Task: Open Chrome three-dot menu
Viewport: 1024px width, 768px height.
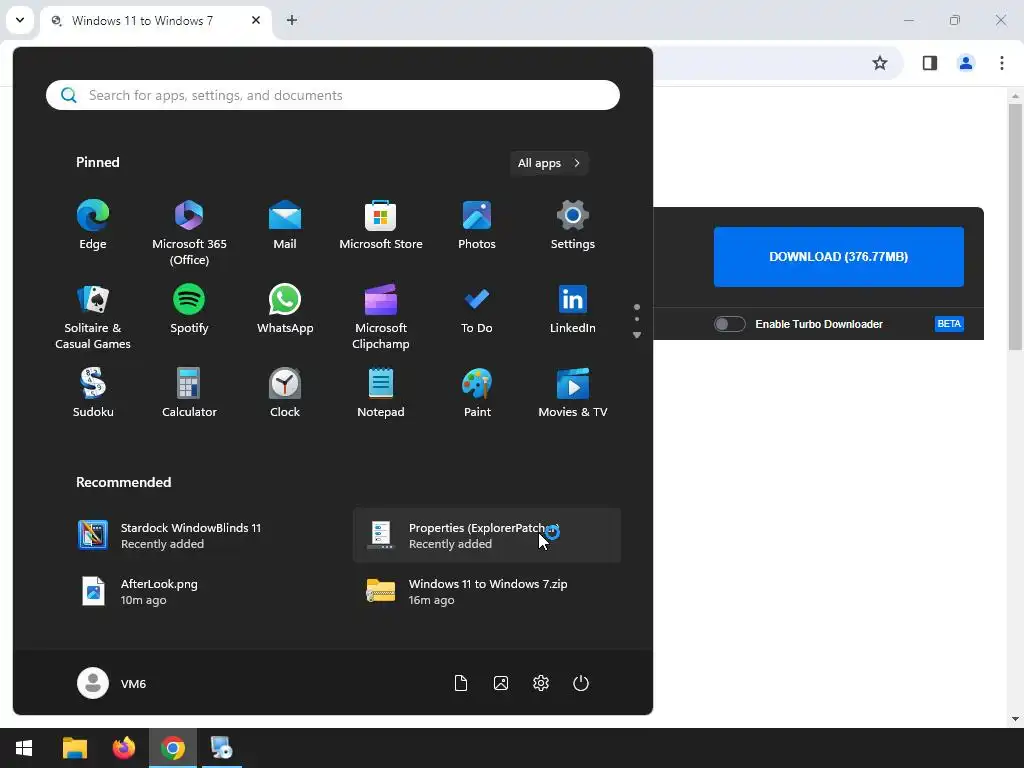Action: [x=1002, y=63]
